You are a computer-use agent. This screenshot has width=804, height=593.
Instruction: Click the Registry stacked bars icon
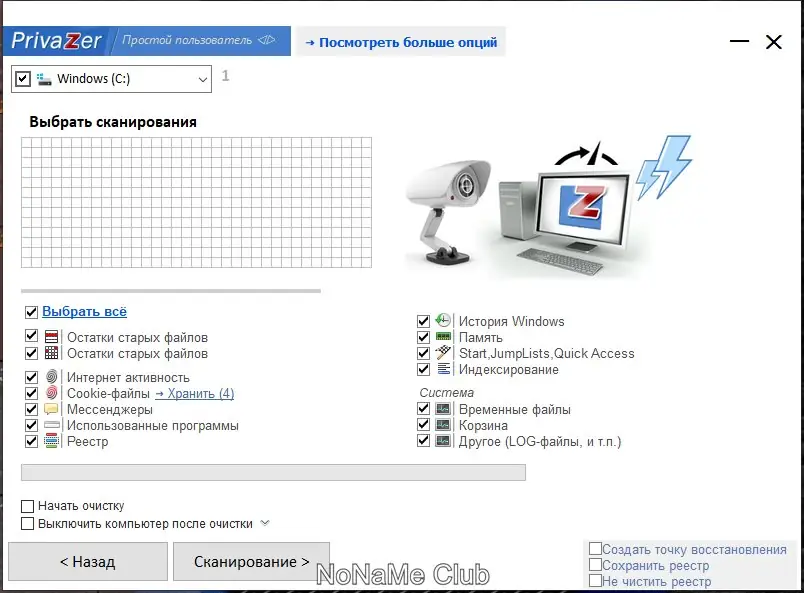coord(51,441)
